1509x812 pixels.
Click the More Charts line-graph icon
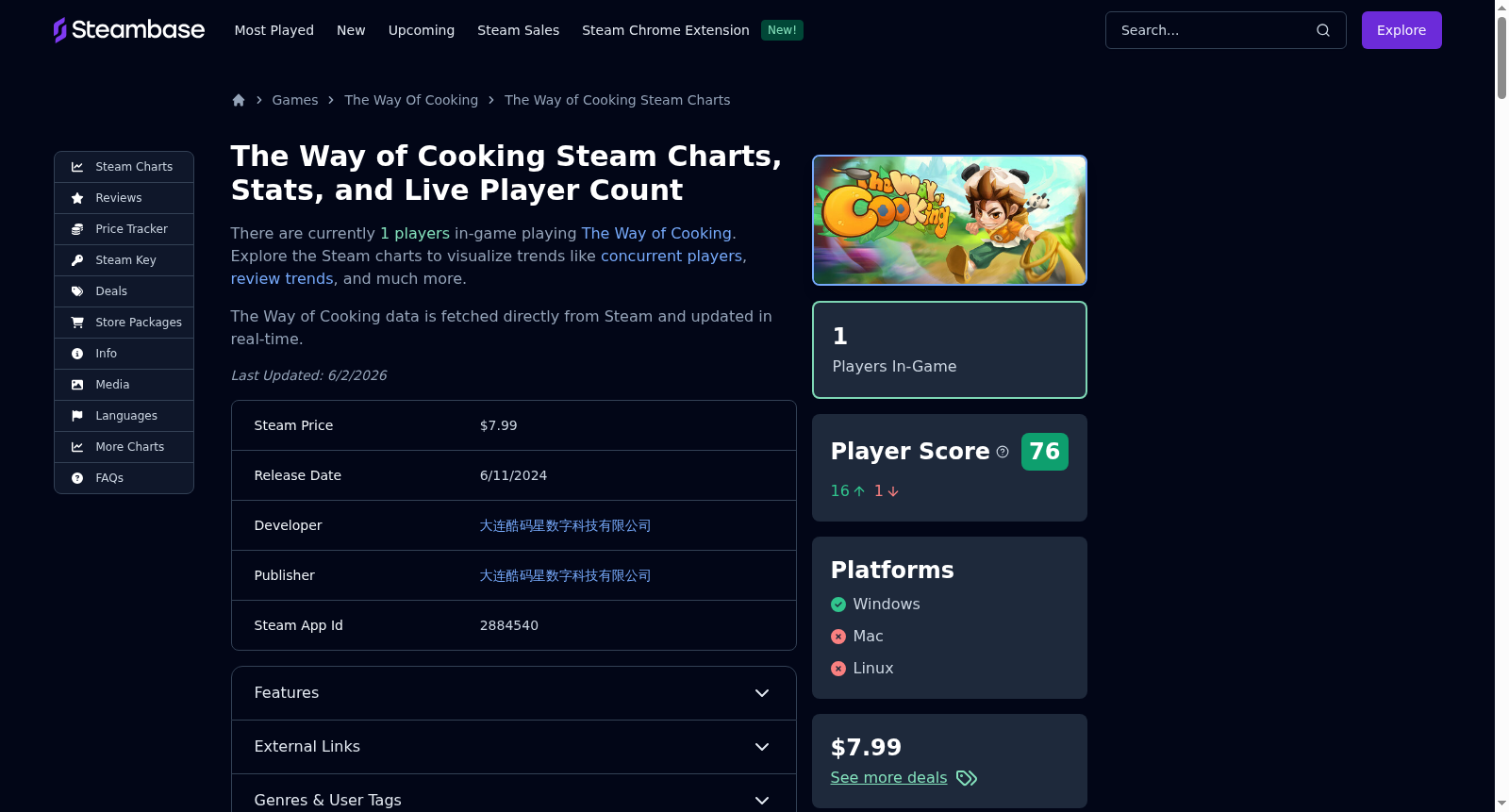(x=77, y=447)
